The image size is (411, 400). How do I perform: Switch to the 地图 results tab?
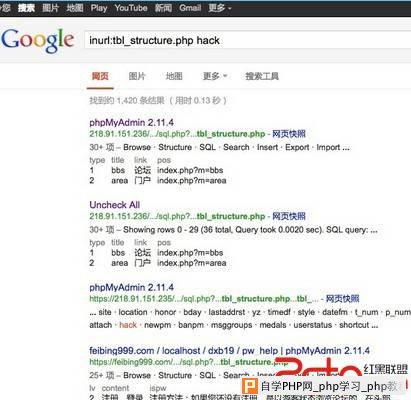click(174, 76)
